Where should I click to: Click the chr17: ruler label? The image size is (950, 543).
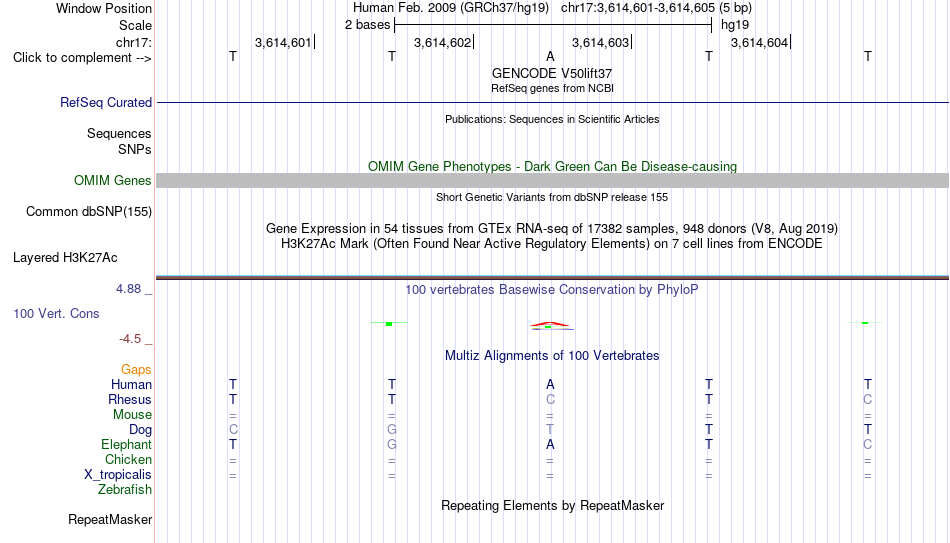tap(133, 42)
